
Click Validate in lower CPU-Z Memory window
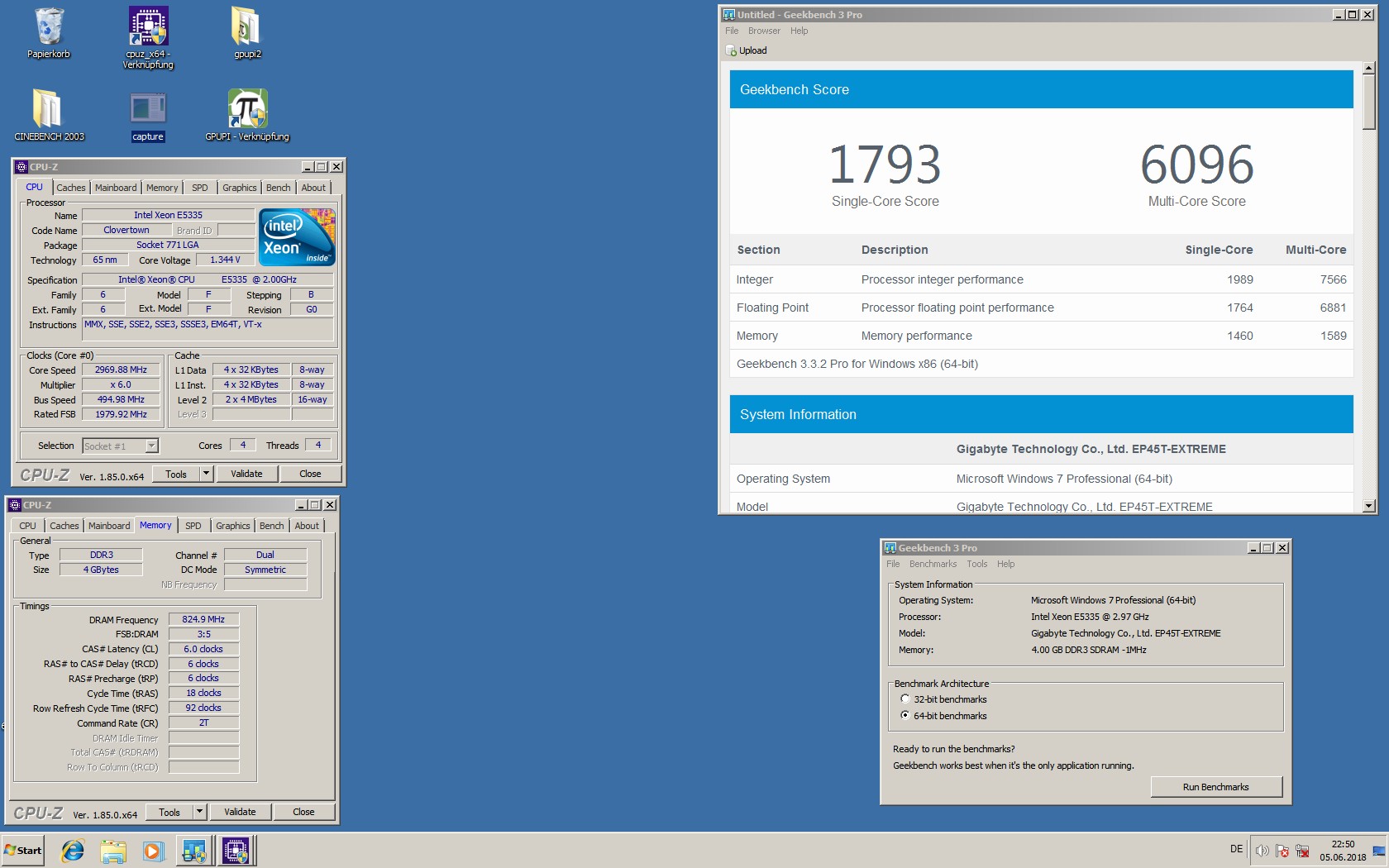tap(240, 812)
